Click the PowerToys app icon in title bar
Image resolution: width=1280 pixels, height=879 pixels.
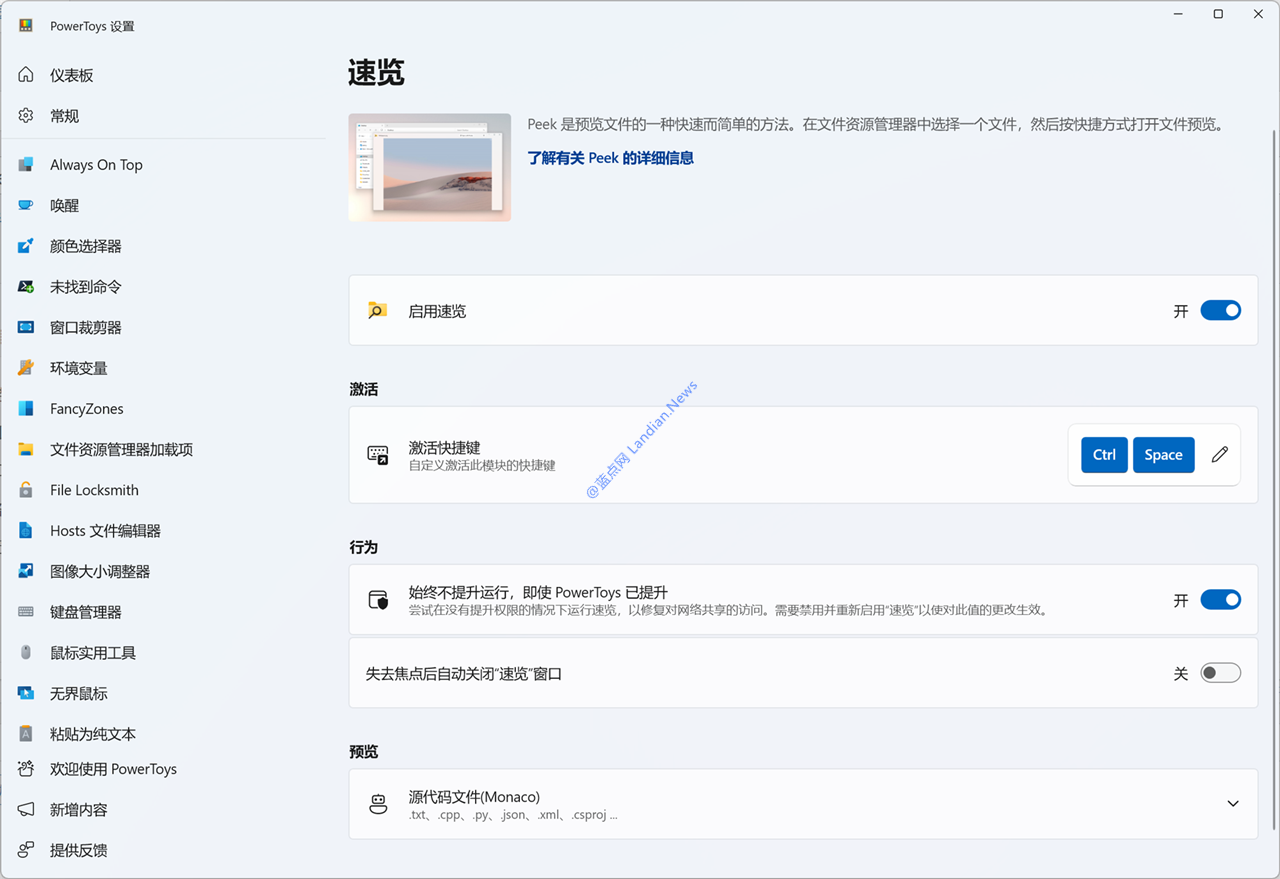(x=26, y=26)
